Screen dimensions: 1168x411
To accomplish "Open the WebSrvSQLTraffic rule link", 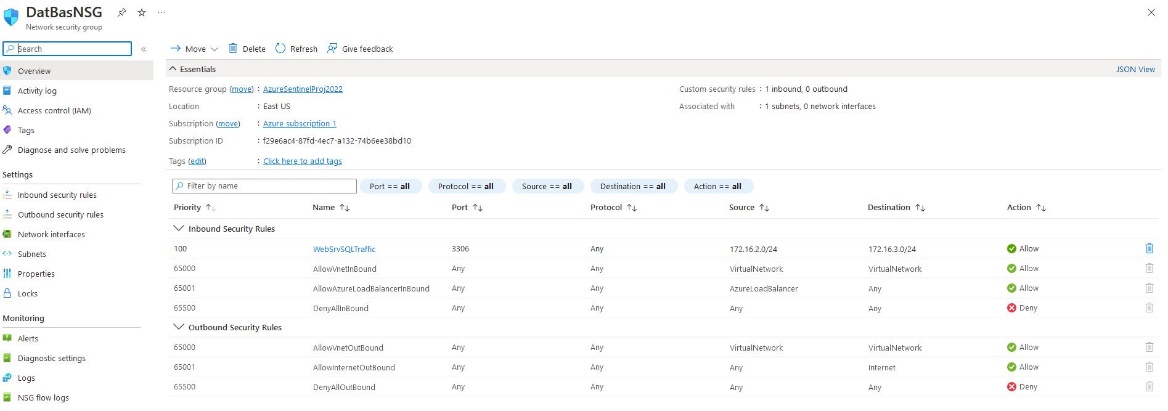I will [x=344, y=248].
